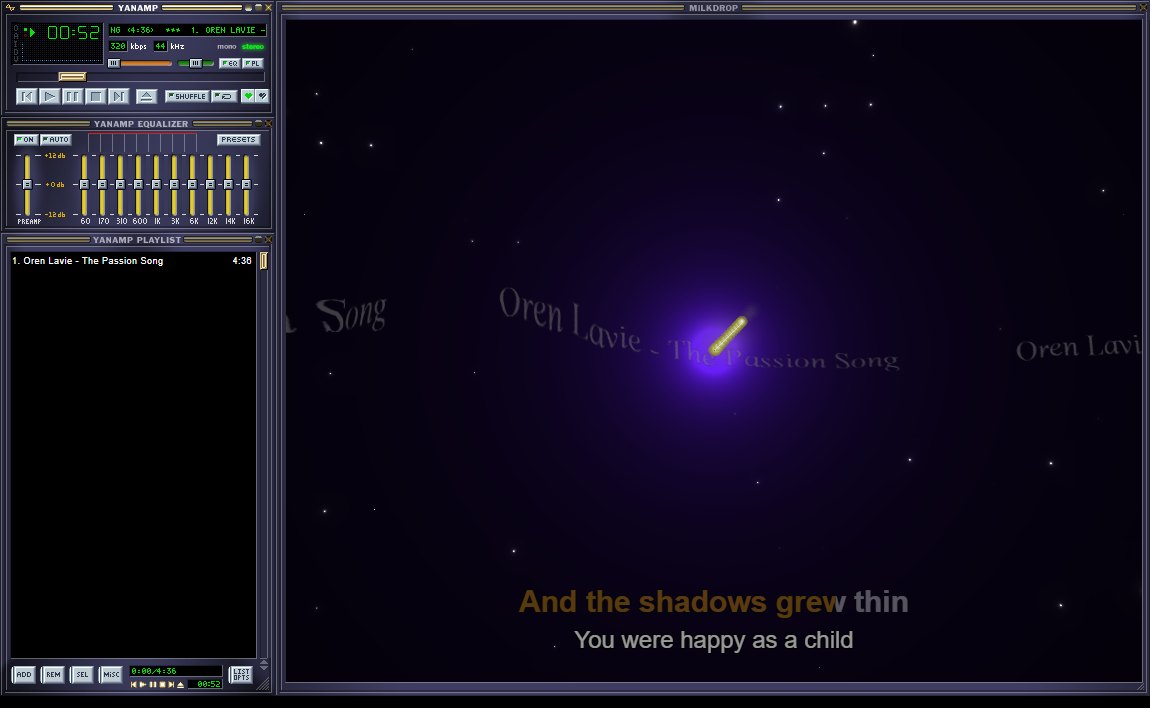Screen dimensions: 1150x708
Task: Click mini pause icon in playlist
Action: 153,685
